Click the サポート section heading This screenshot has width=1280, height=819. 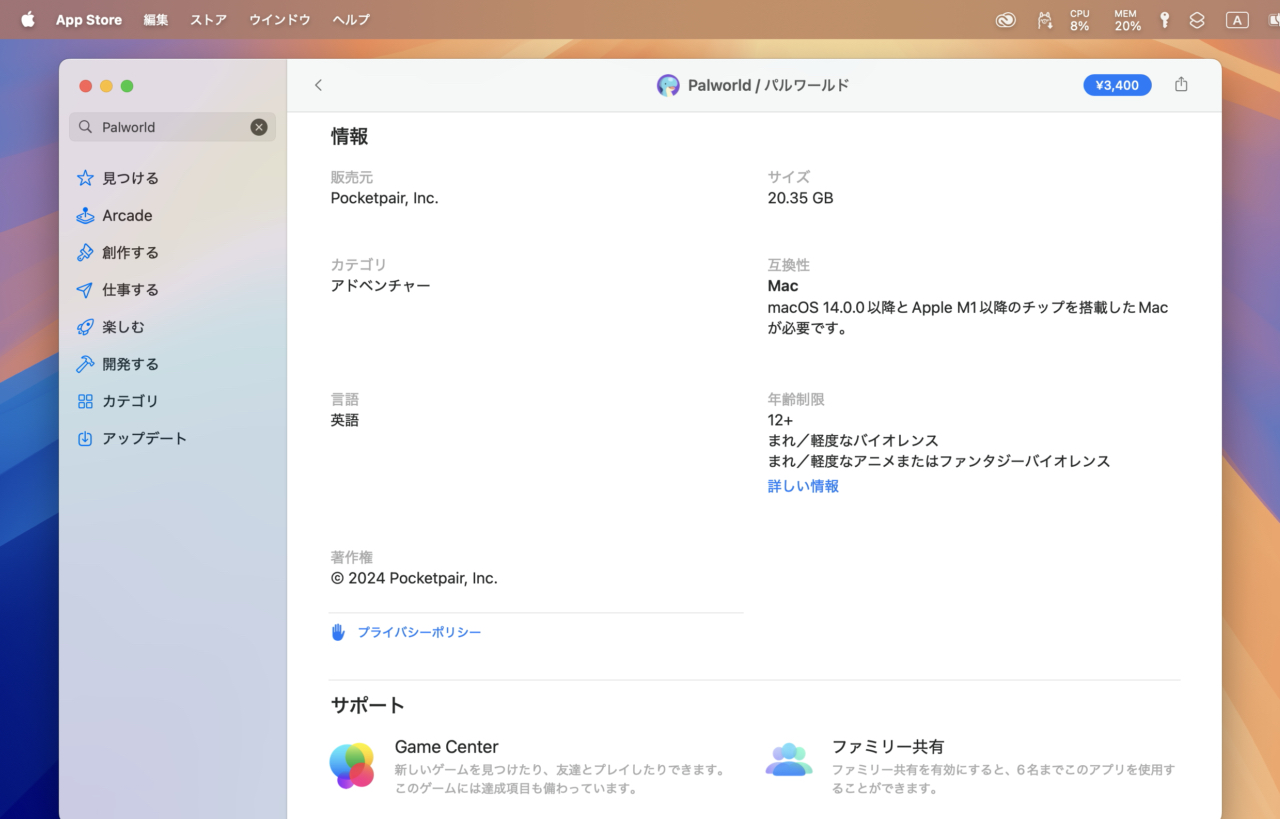pyautogui.click(x=368, y=705)
